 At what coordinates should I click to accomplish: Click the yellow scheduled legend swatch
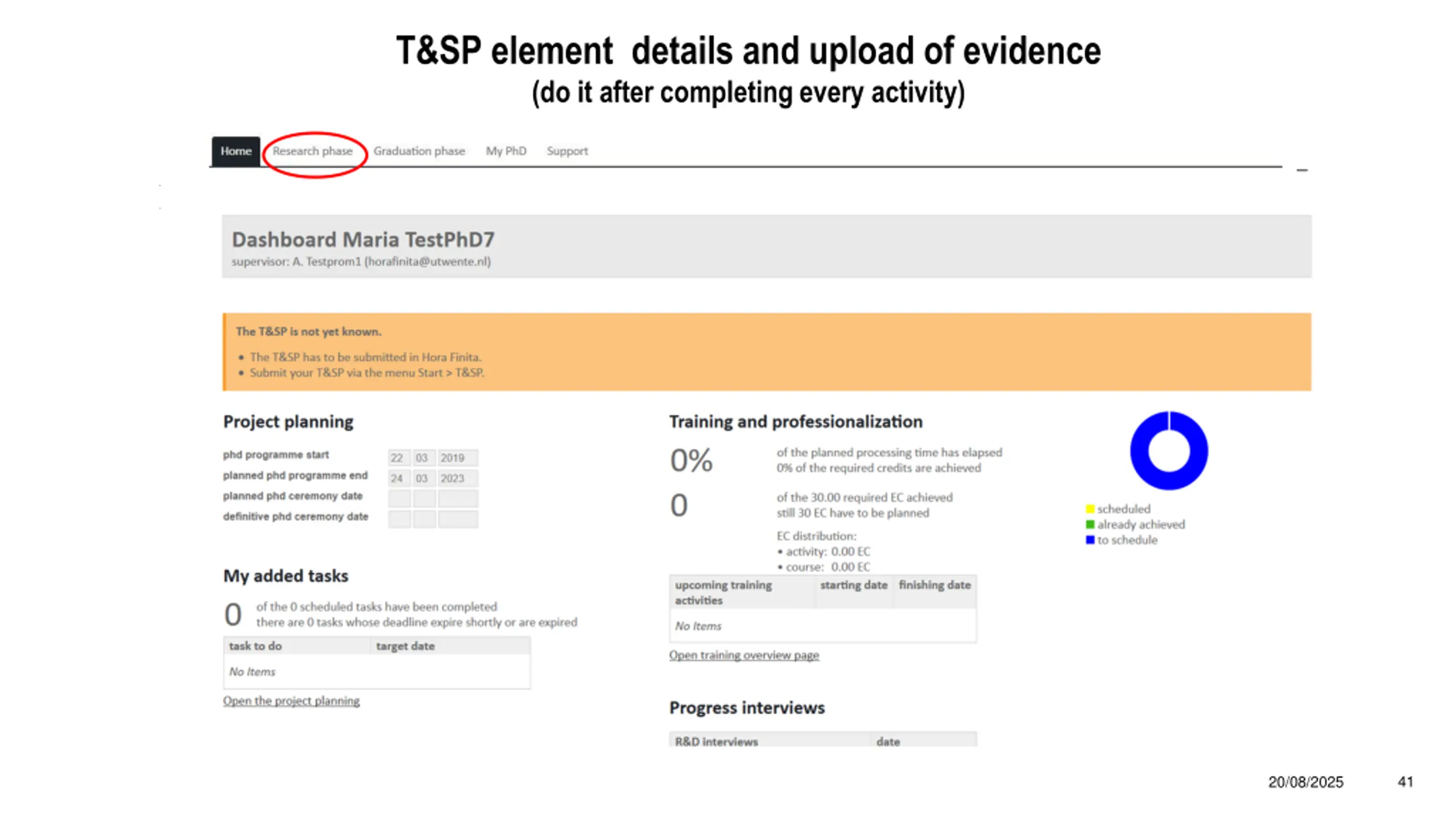(1090, 509)
